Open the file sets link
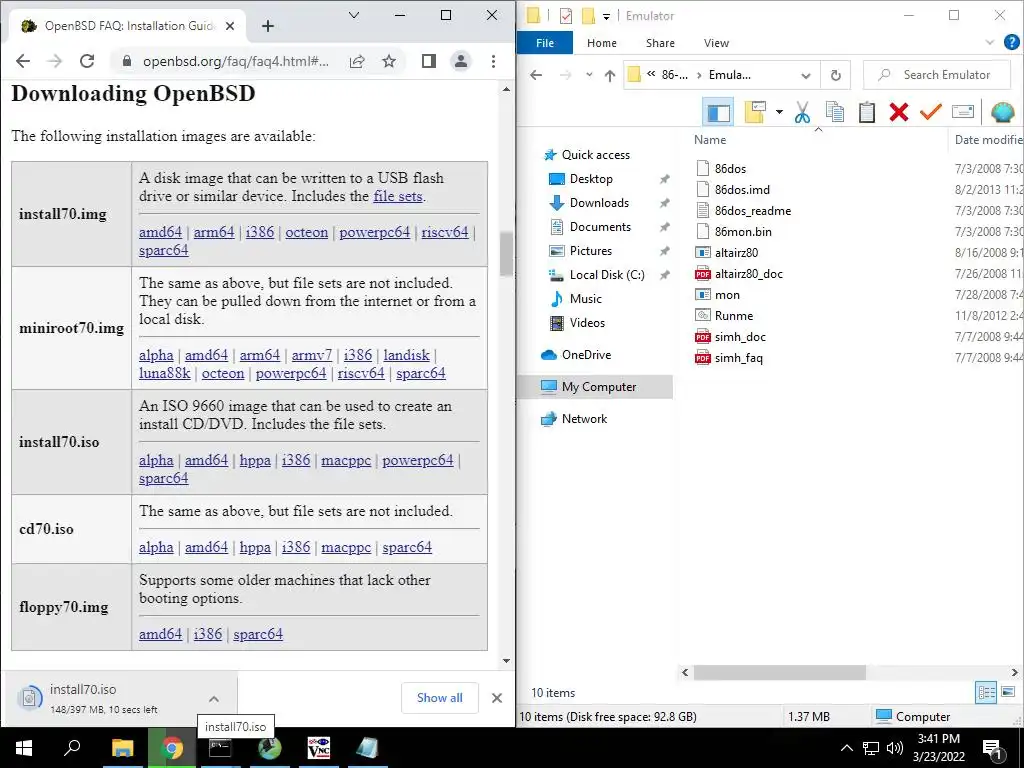The height and width of the screenshot is (768, 1024). pyautogui.click(x=398, y=196)
